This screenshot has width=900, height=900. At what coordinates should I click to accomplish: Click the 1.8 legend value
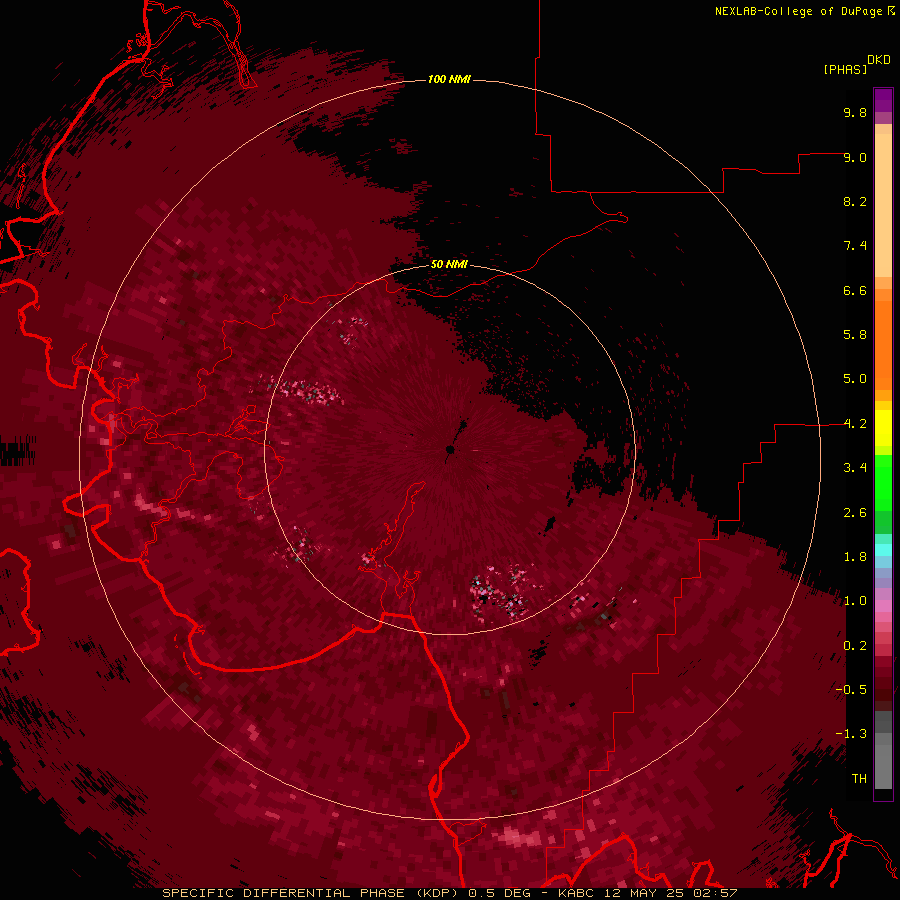pyautogui.click(x=855, y=557)
